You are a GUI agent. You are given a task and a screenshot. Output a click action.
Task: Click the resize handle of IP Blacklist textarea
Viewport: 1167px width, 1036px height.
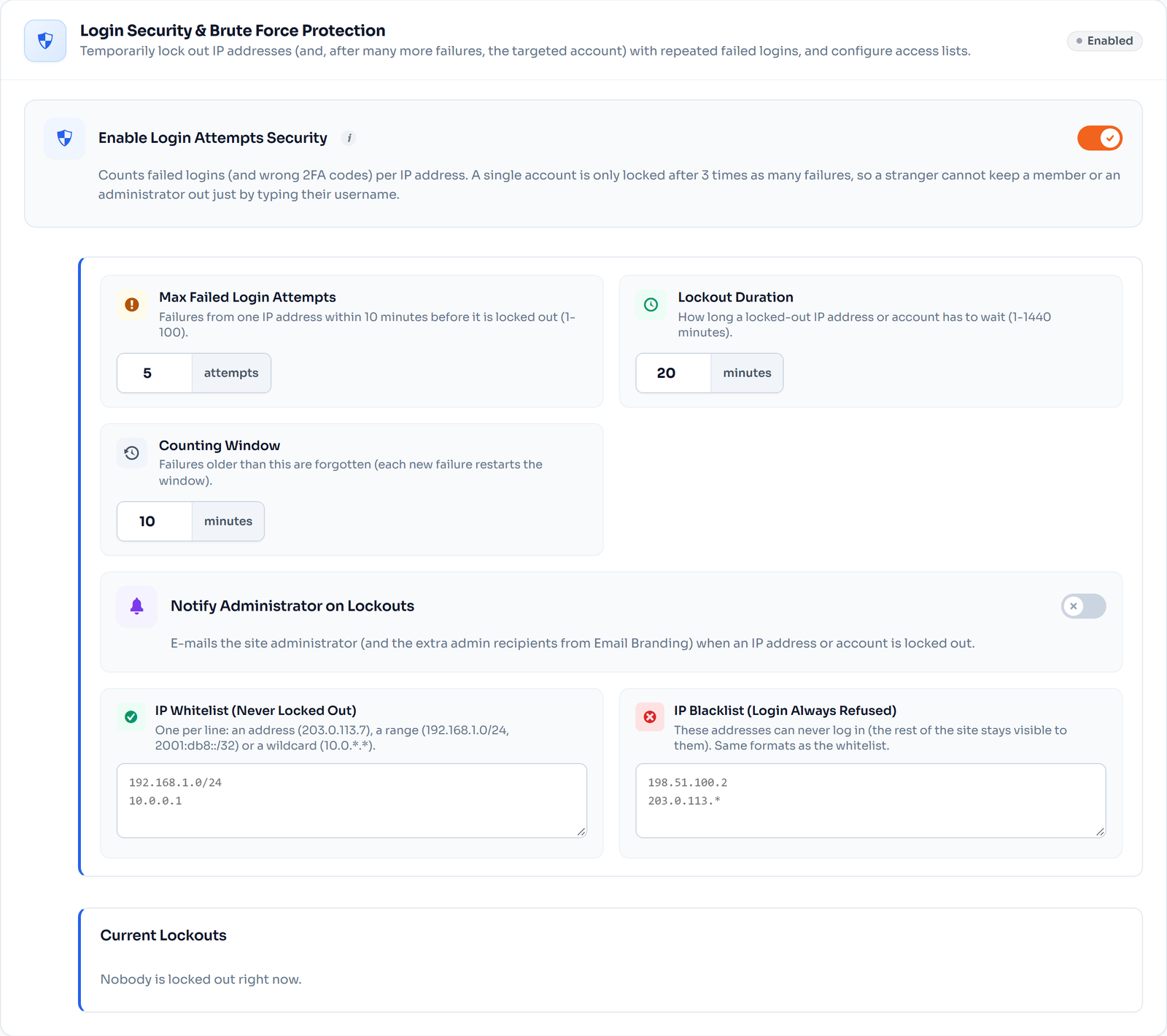(1101, 832)
